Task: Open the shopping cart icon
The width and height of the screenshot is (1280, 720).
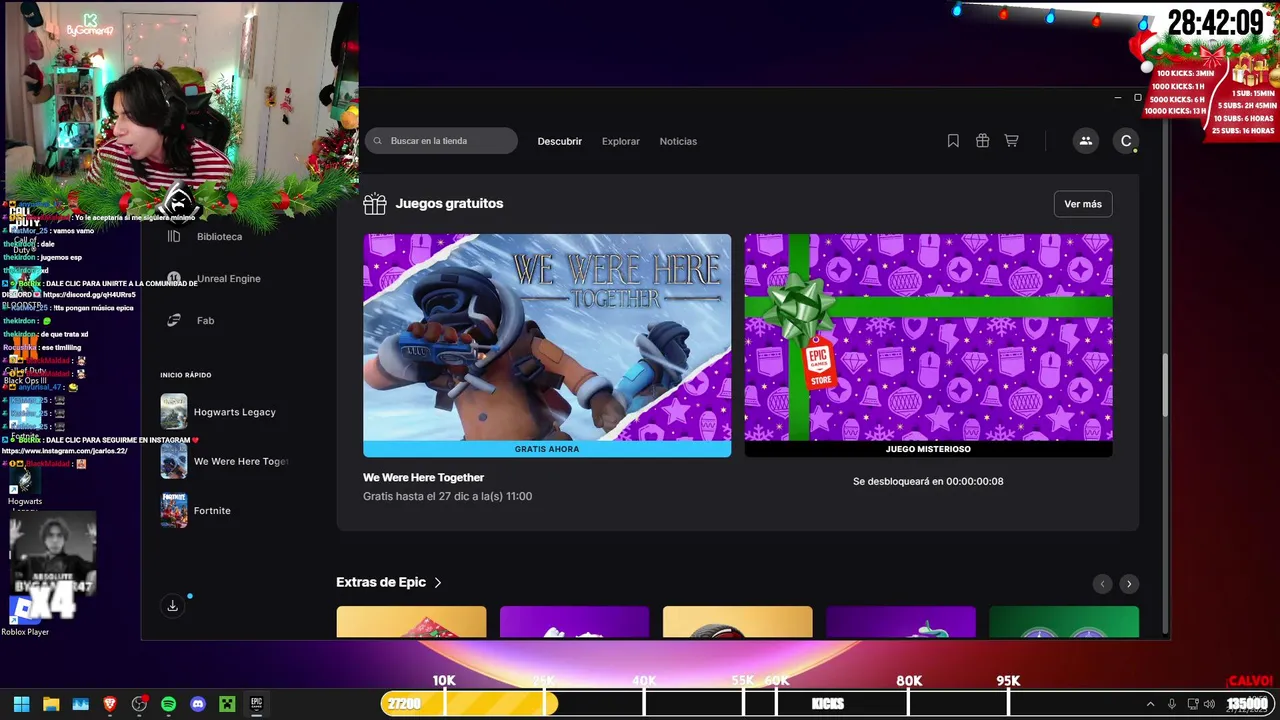Action: coord(1011,141)
